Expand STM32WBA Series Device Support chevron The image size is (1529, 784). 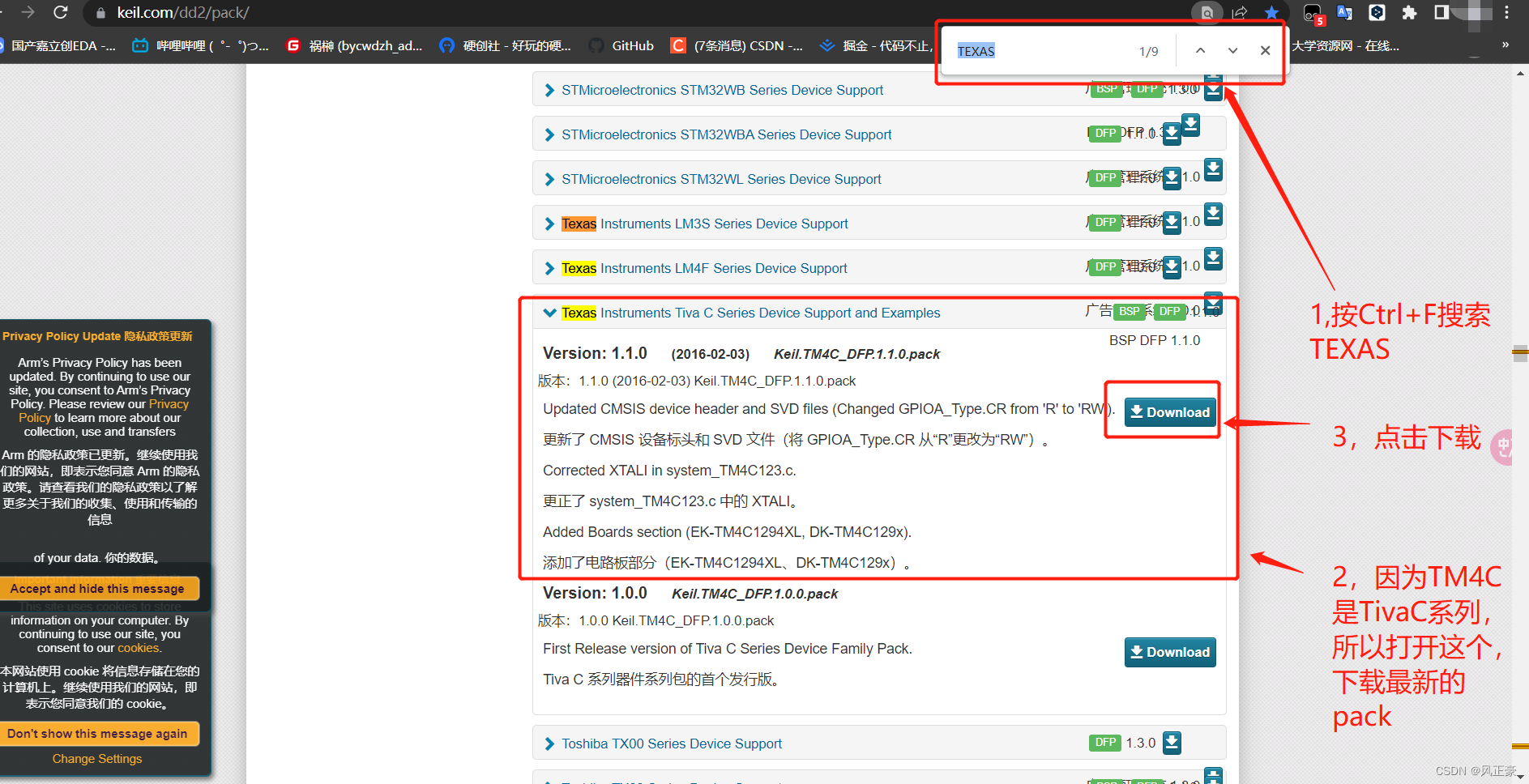coord(549,134)
